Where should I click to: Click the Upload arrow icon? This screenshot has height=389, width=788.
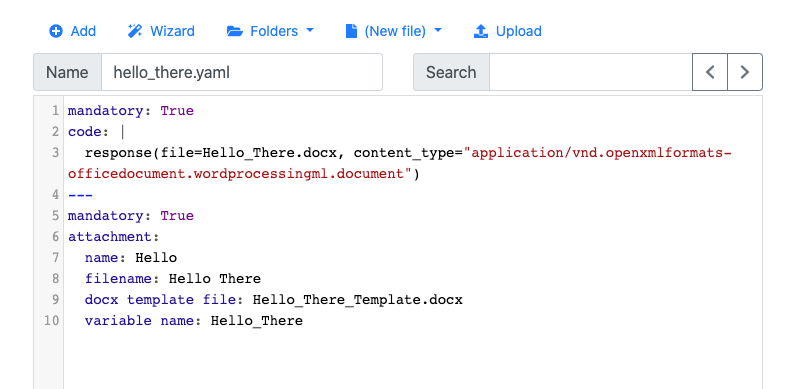481,31
